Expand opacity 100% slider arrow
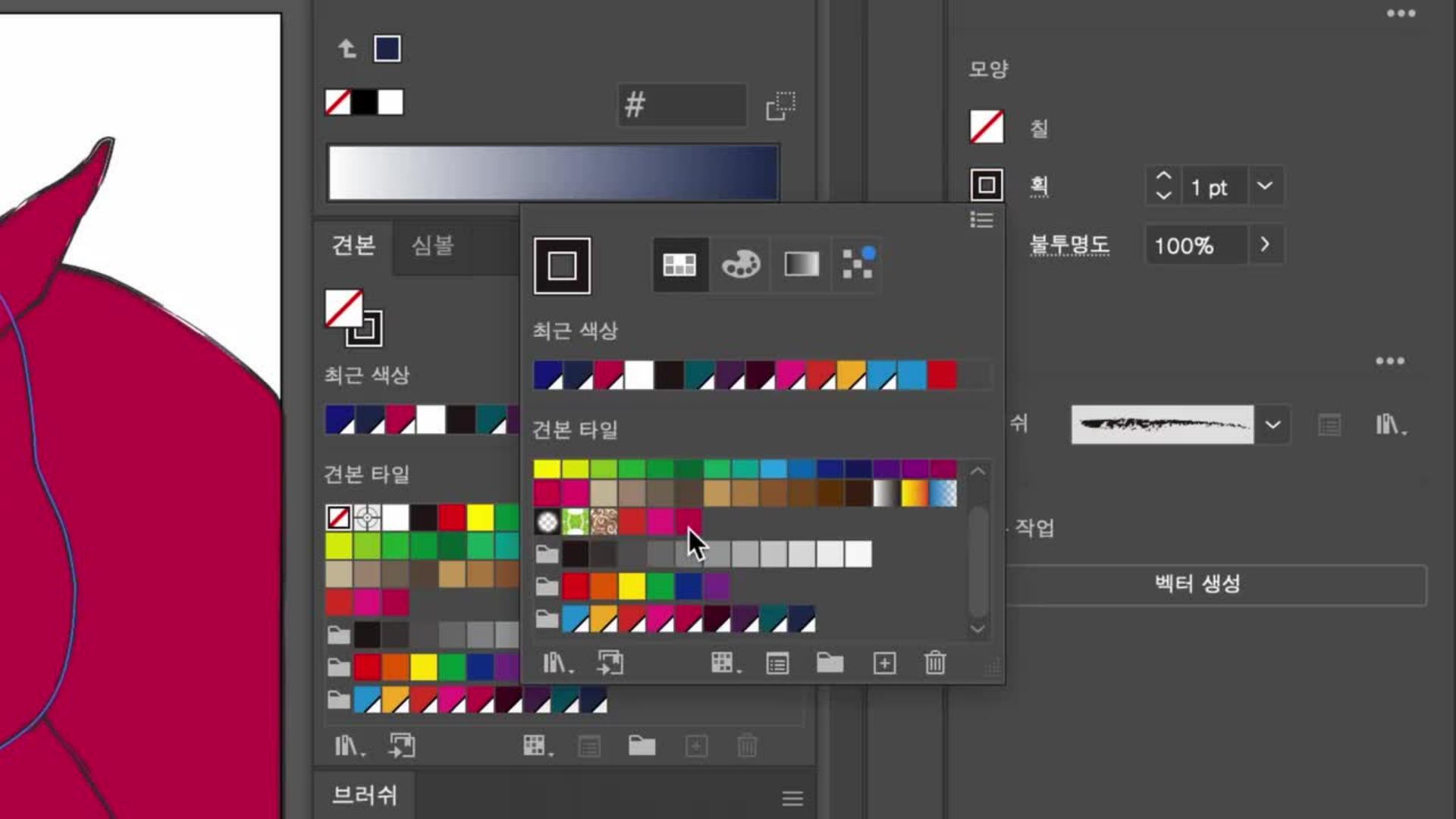 [1264, 245]
